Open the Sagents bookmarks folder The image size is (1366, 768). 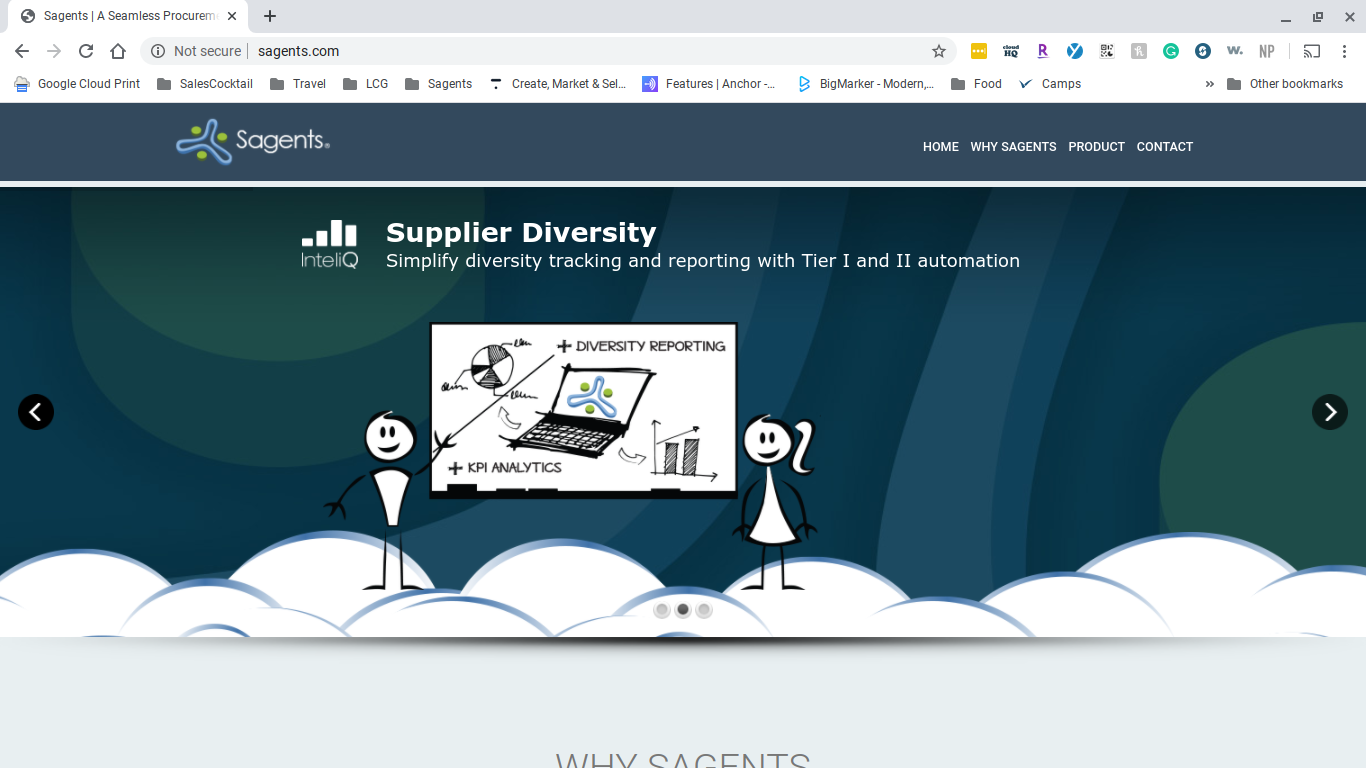(439, 84)
